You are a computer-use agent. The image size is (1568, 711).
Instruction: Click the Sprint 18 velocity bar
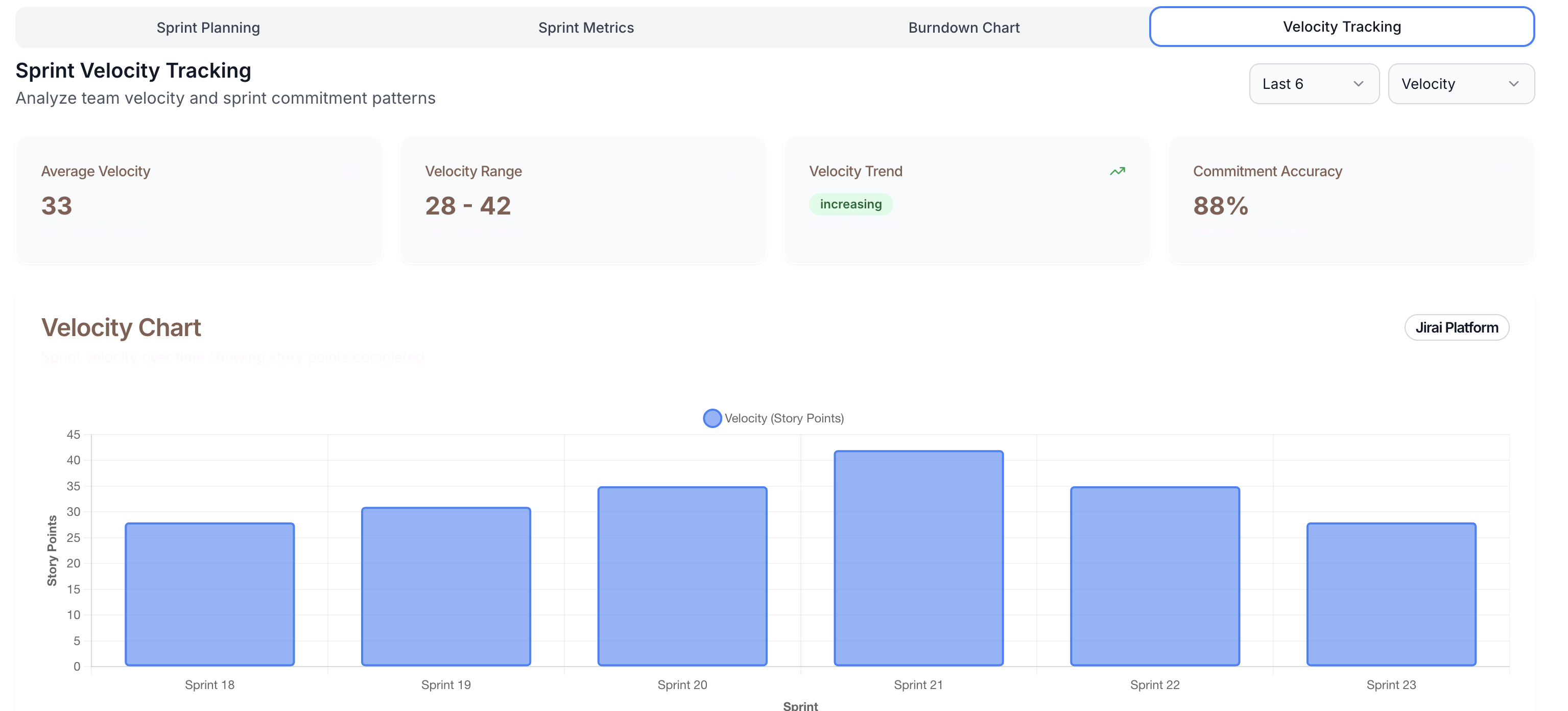(209, 594)
